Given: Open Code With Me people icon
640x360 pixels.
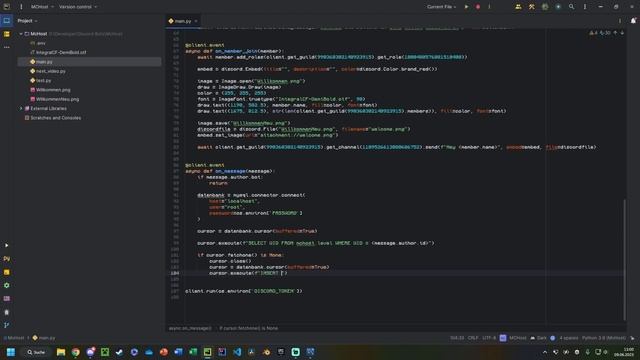Looking at the screenshot, I should [x=518, y=7].
